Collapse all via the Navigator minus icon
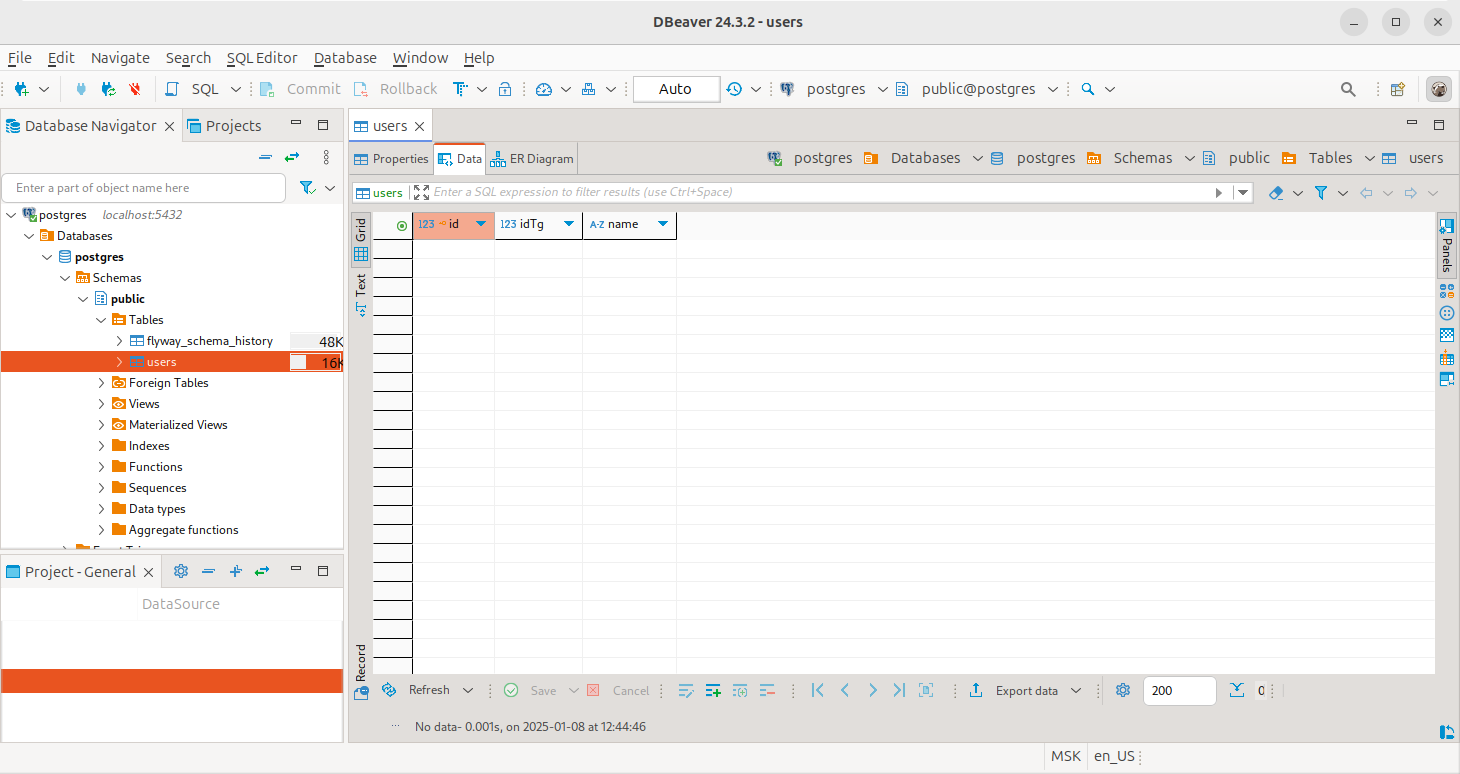This screenshot has height=774, width=1460. tap(265, 157)
